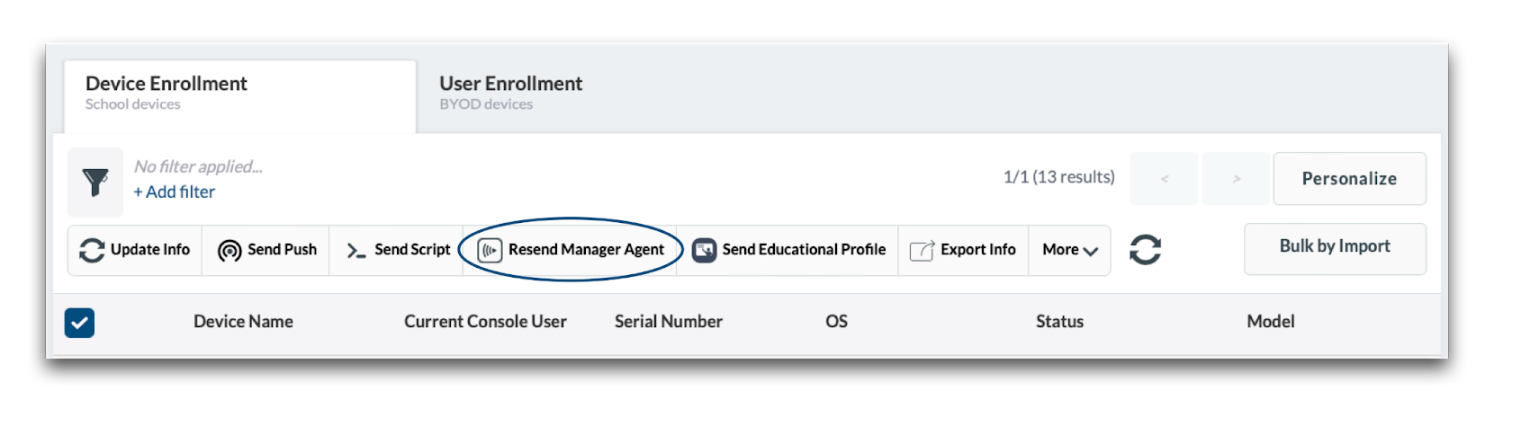
Task: Click the Send Educational Profile icon
Action: click(704, 250)
